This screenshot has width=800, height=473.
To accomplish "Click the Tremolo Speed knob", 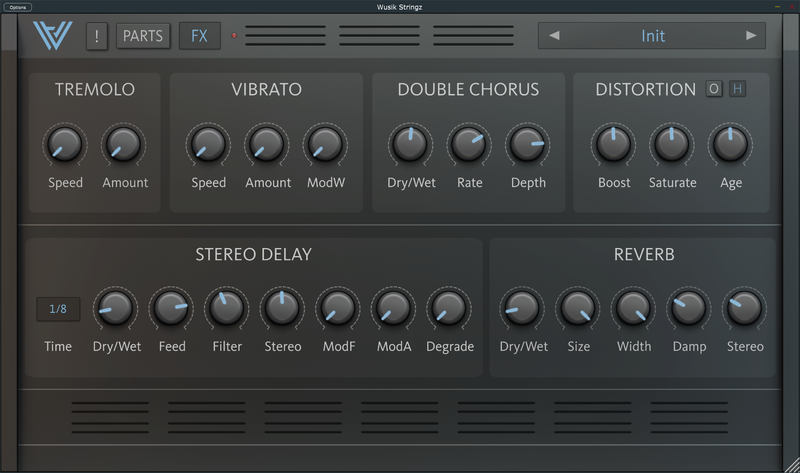I will click(65, 144).
